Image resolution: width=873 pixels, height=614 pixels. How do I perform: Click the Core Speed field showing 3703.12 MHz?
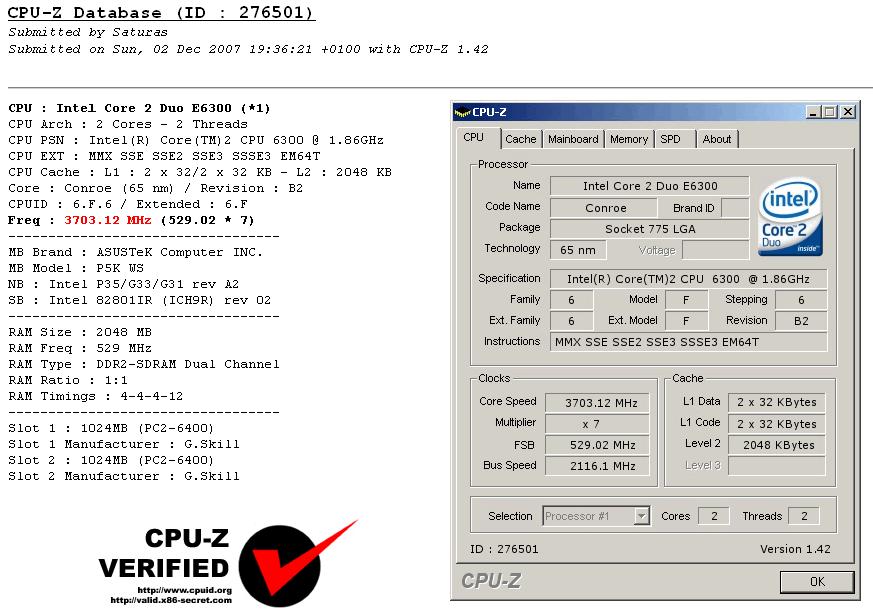coord(597,402)
